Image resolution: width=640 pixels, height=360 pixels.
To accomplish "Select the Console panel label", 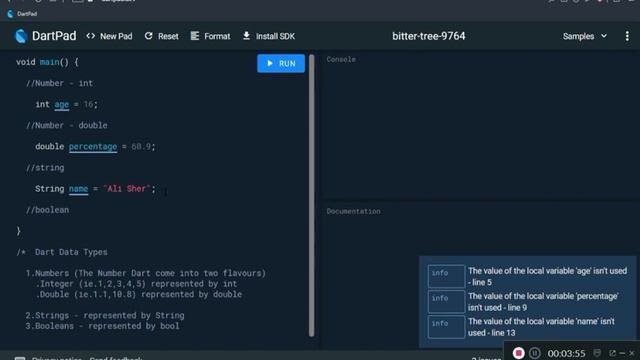I will [341, 60].
